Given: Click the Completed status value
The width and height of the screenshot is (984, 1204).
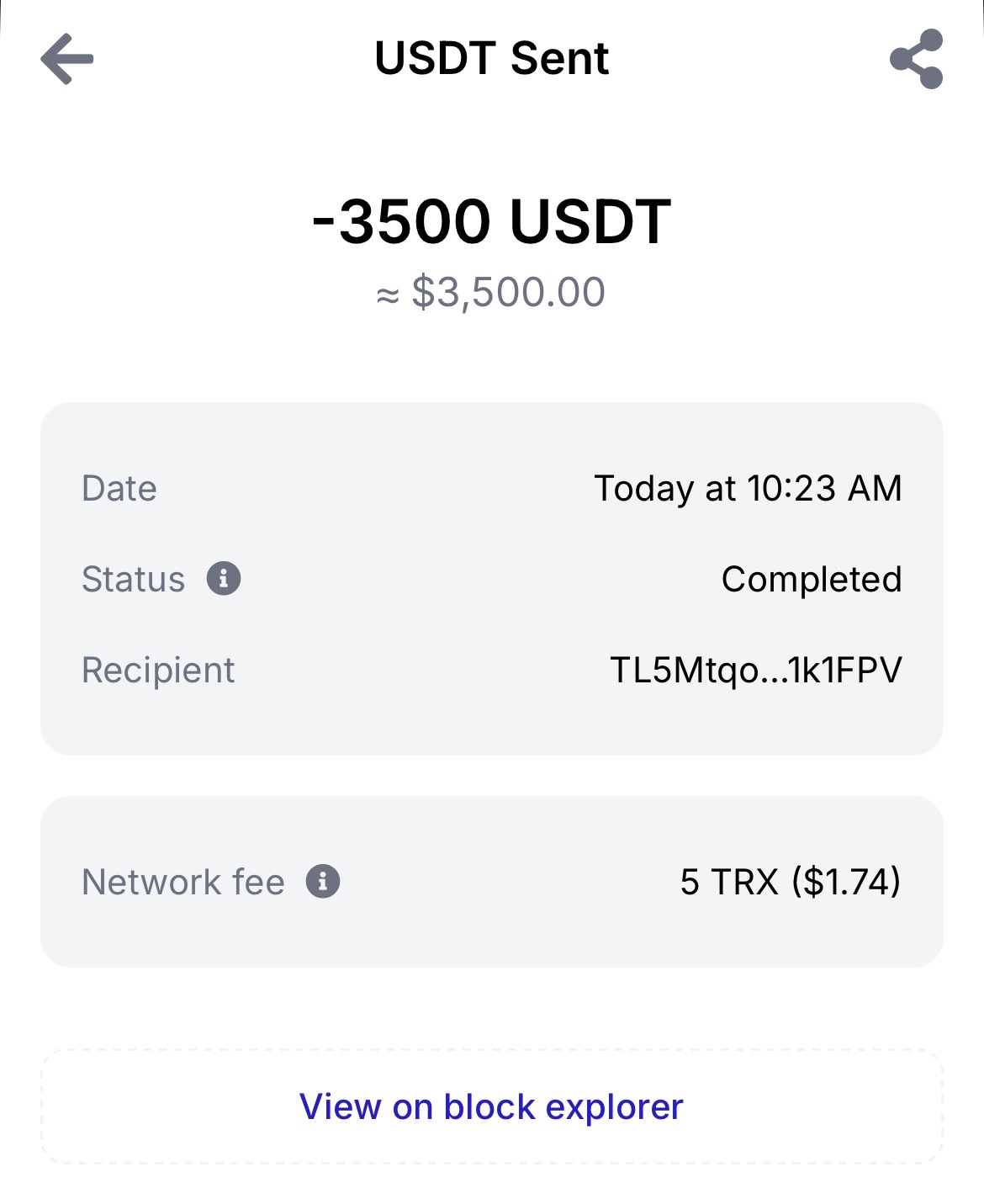Looking at the screenshot, I should (811, 580).
